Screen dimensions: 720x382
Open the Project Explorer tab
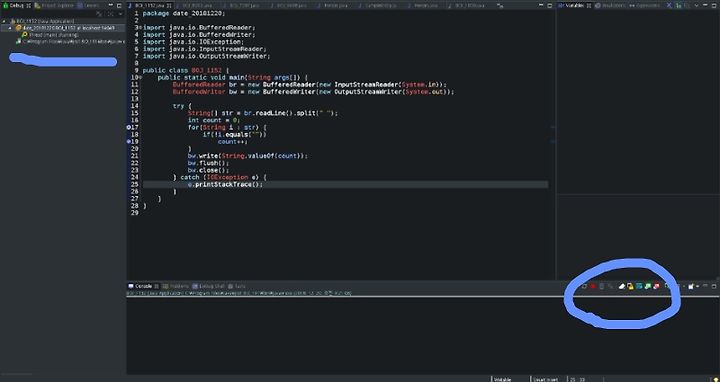54,6
